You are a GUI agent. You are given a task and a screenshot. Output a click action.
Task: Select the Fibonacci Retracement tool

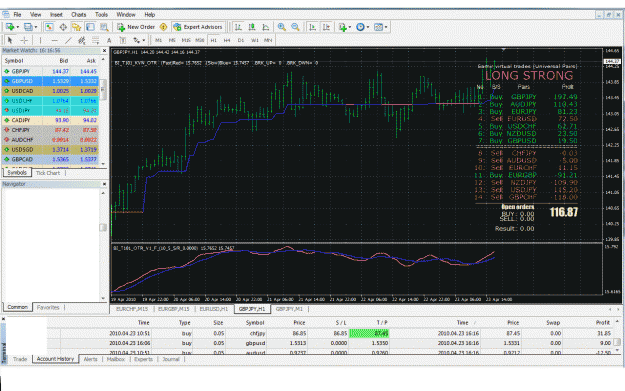[96, 40]
